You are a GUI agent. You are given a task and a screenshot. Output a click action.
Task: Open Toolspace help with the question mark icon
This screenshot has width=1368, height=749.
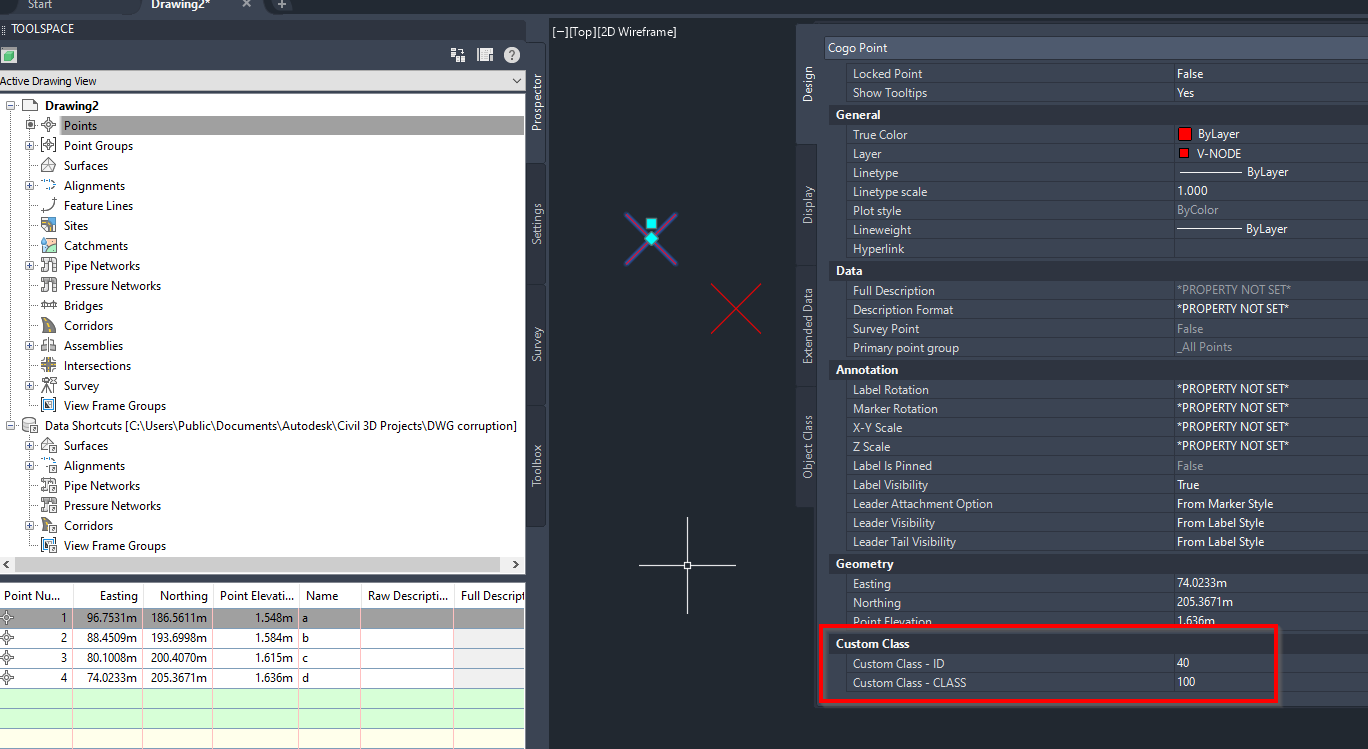pos(512,55)
